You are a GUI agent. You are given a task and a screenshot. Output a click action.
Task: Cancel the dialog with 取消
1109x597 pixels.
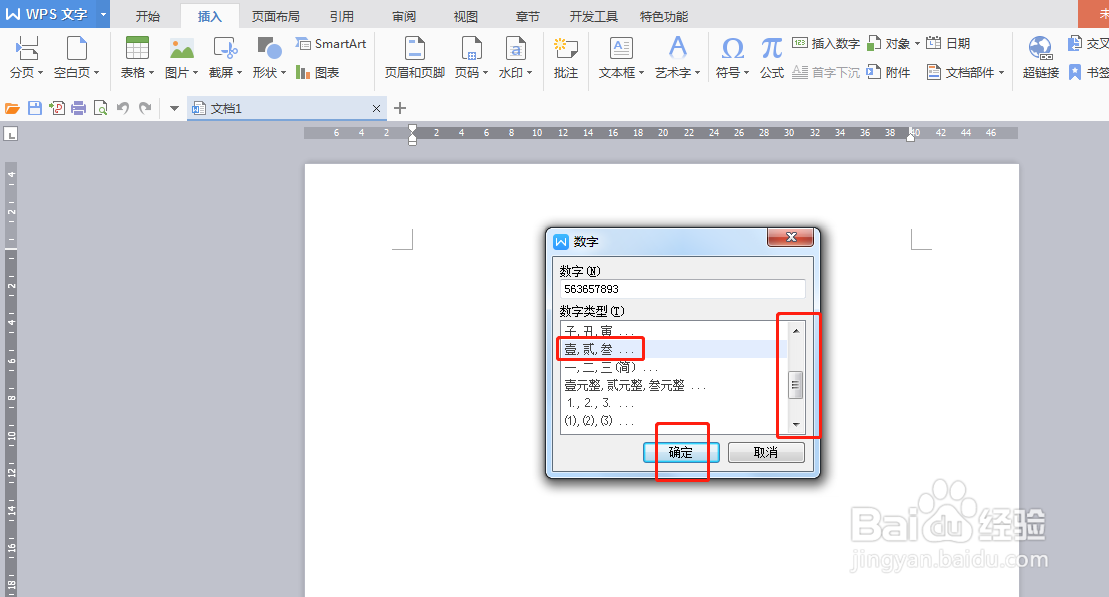coord(765,452)
